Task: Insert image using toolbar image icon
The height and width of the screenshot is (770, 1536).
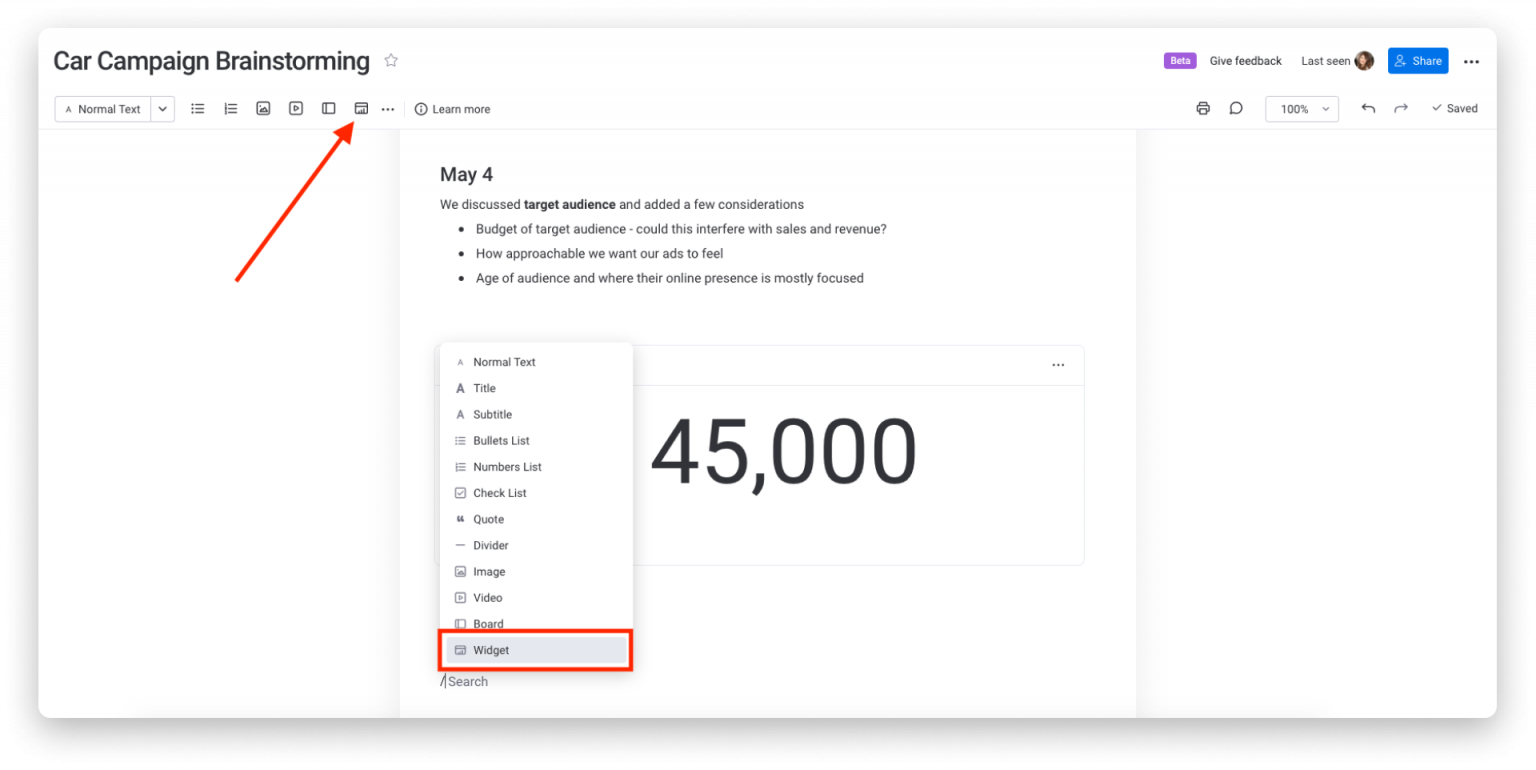Action: (x=263, y=109)
